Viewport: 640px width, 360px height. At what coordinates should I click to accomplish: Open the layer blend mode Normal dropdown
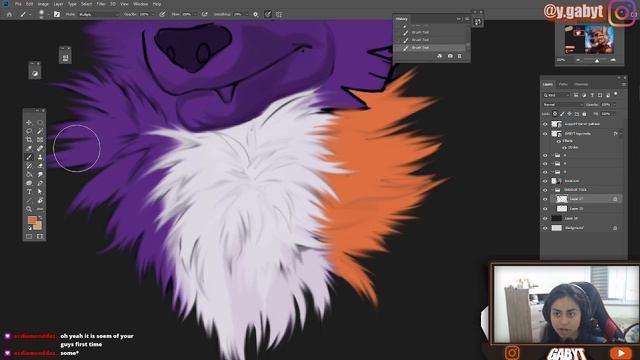(562, 104)
